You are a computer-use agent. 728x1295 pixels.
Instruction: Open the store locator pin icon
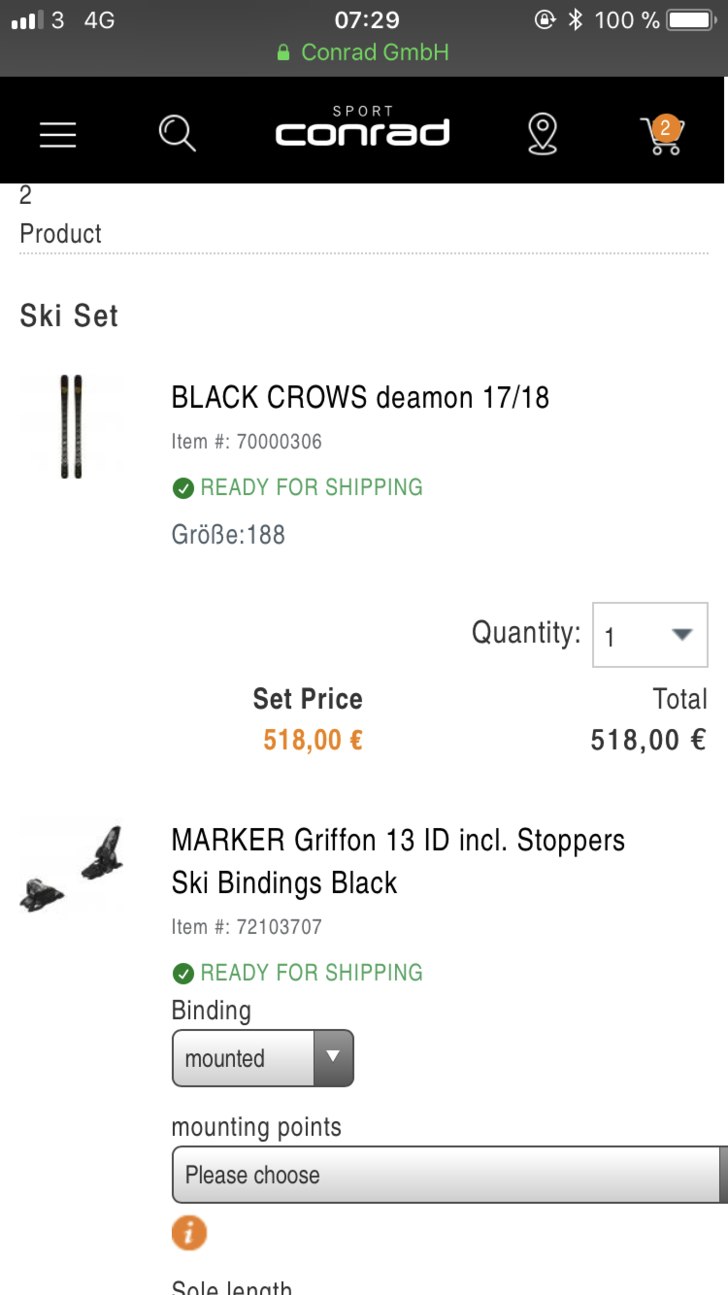[542, 134]
